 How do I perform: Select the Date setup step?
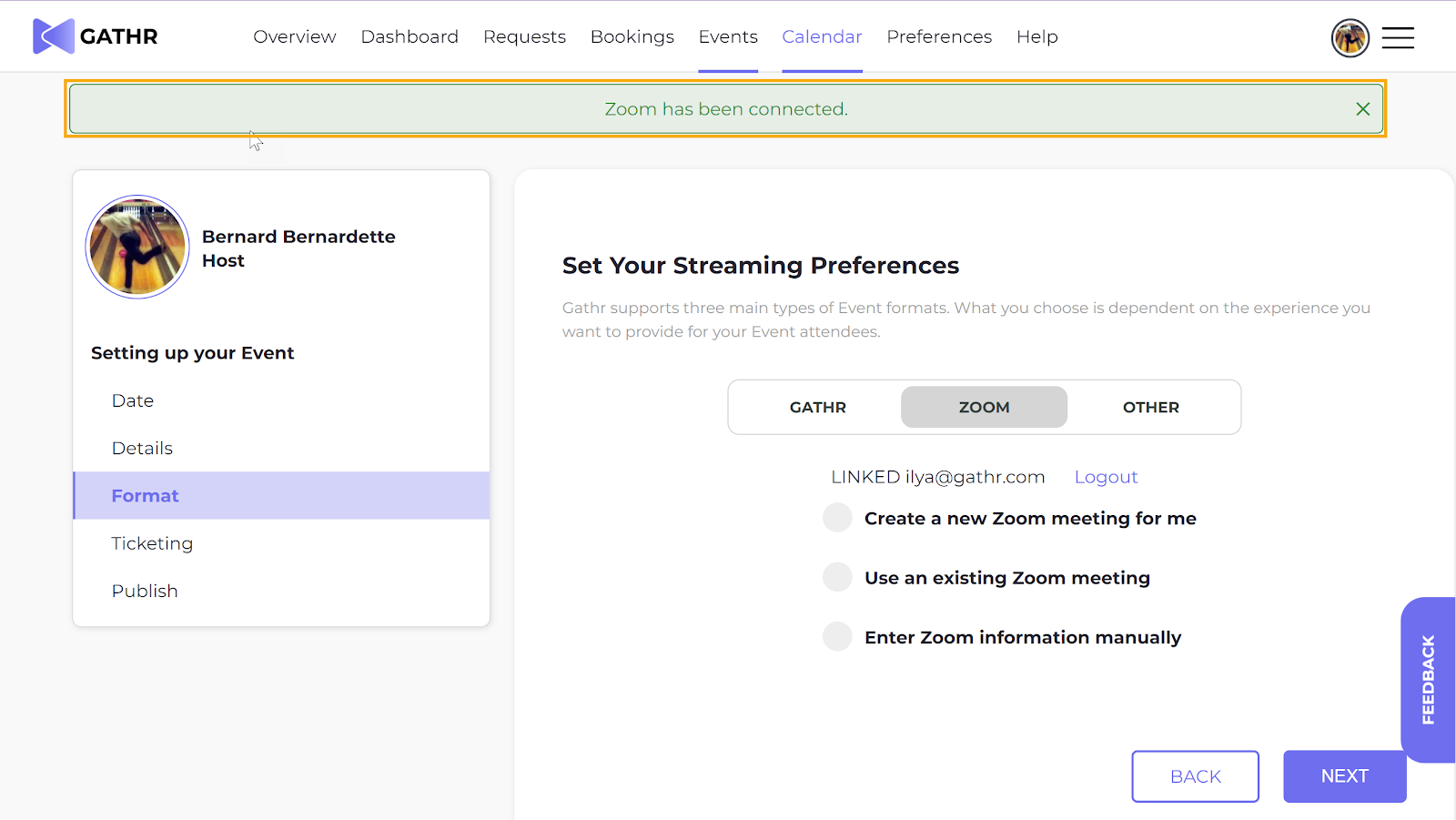[x=281, y=400]
